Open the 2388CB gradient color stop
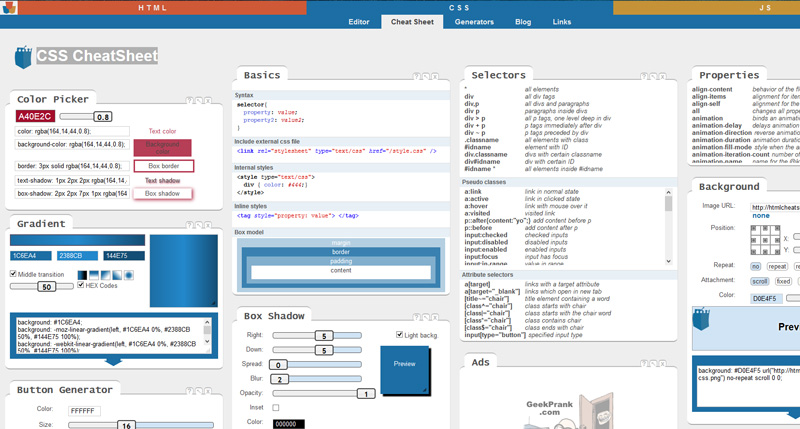Screen dimensions: 800x429 (x=77, y=256)
